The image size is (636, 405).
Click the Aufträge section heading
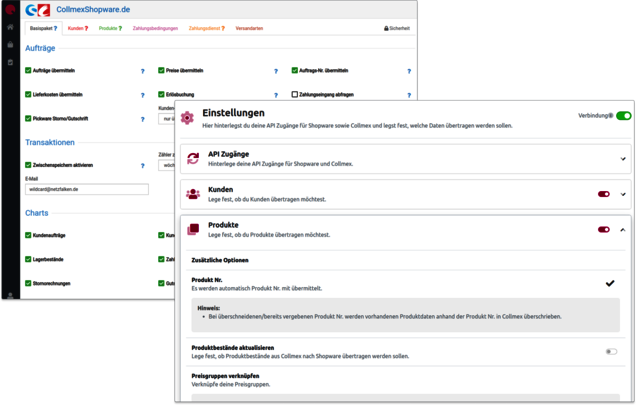[40, 48]
